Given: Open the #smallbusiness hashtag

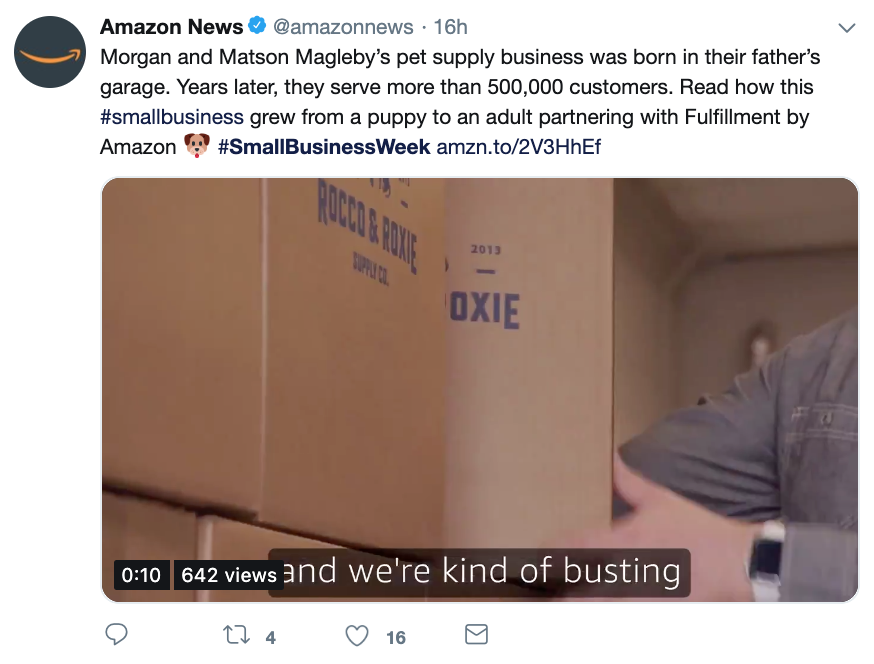Looking at the screenshot, I should click(172, 117).
